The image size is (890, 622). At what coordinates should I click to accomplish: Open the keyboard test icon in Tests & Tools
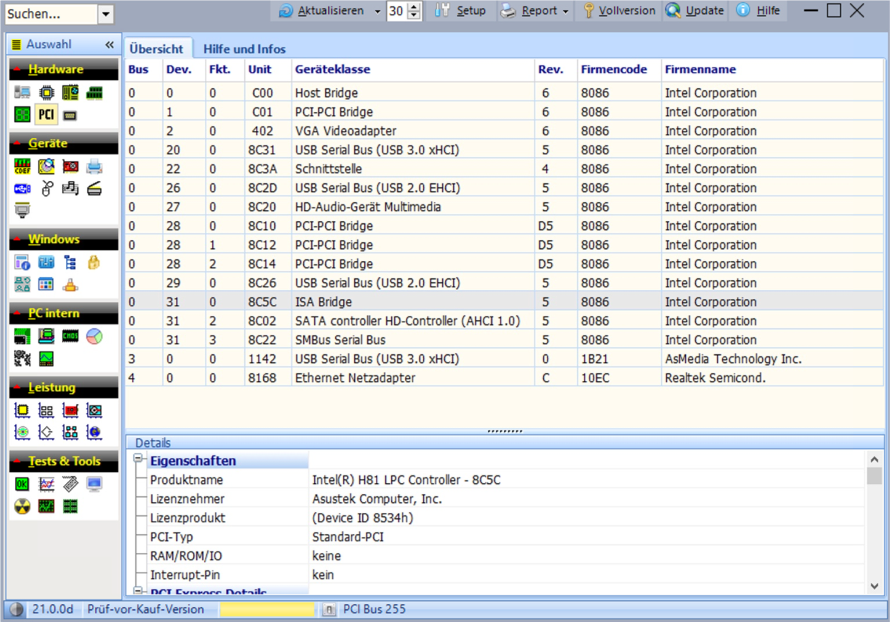click(x=70, y=485)
